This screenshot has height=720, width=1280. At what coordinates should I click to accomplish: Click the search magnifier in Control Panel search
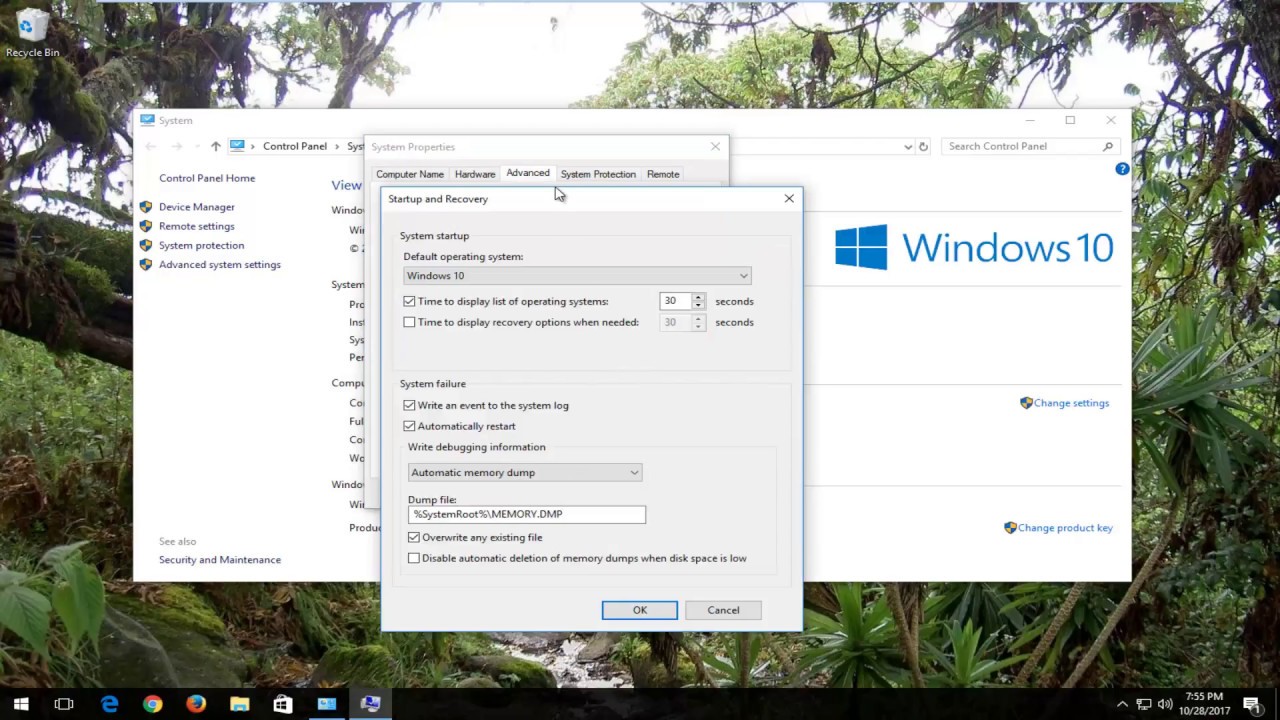[1107, 146]
